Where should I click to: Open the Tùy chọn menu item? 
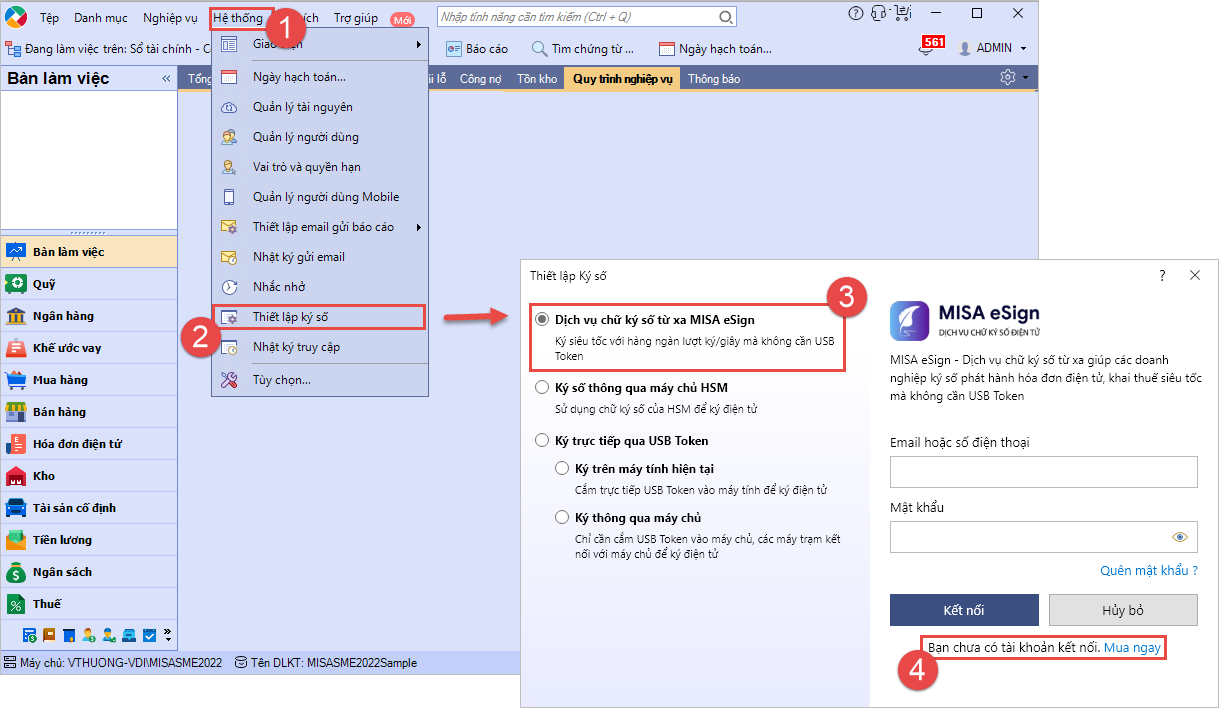[279, 381]
